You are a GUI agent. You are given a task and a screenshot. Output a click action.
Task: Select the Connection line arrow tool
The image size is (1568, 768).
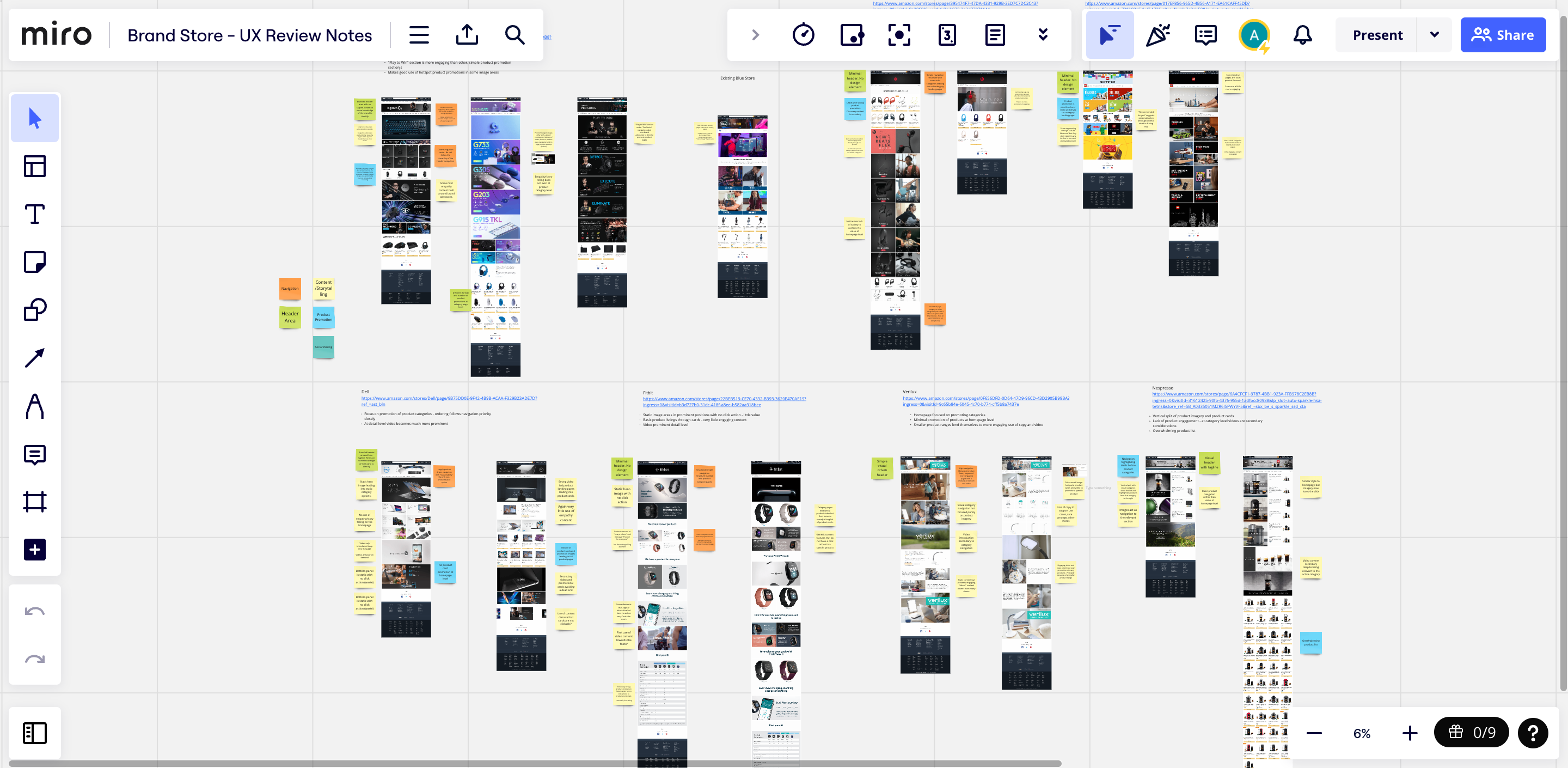point(35,358)
